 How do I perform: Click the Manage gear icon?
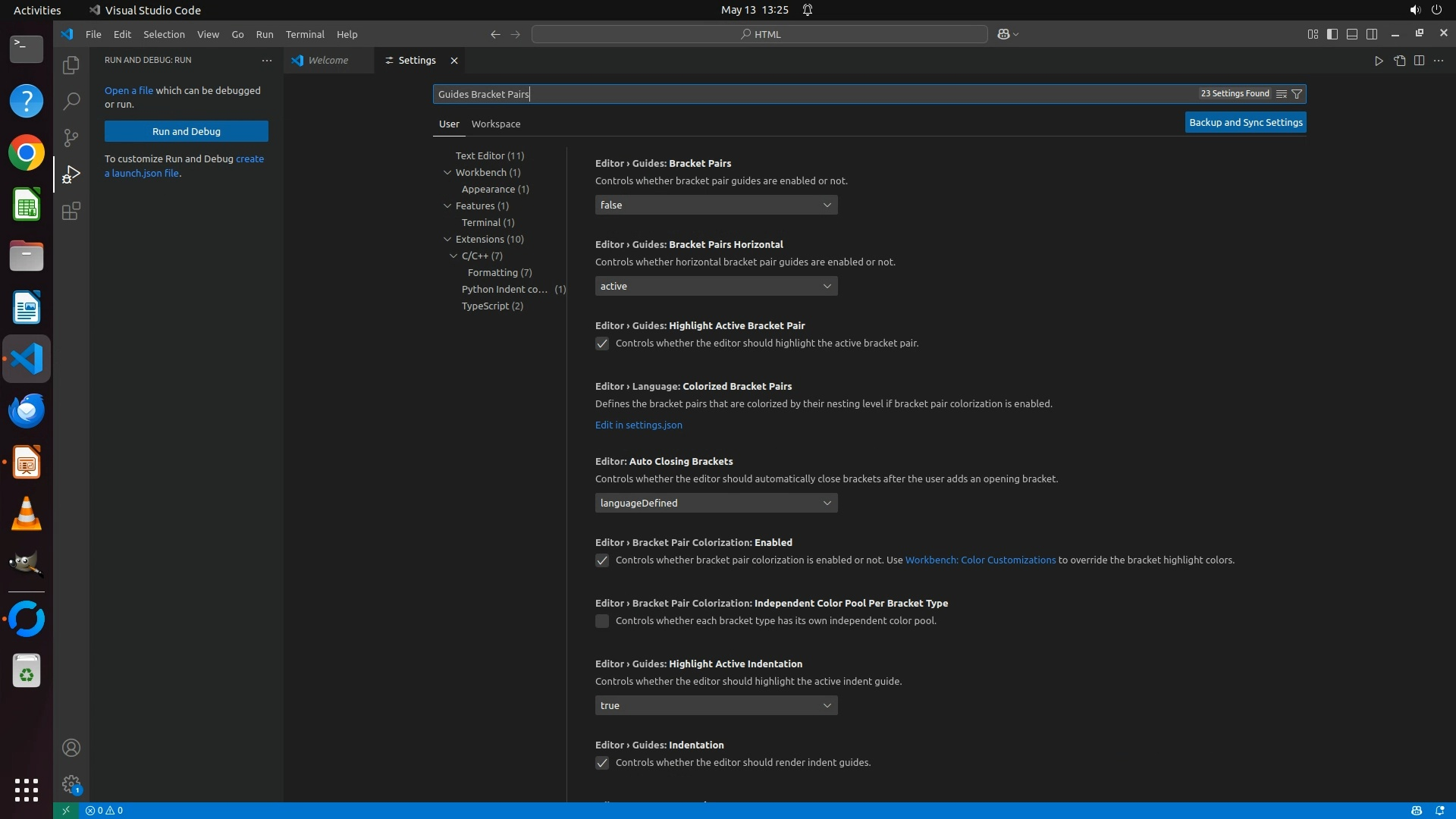point(71,783)
